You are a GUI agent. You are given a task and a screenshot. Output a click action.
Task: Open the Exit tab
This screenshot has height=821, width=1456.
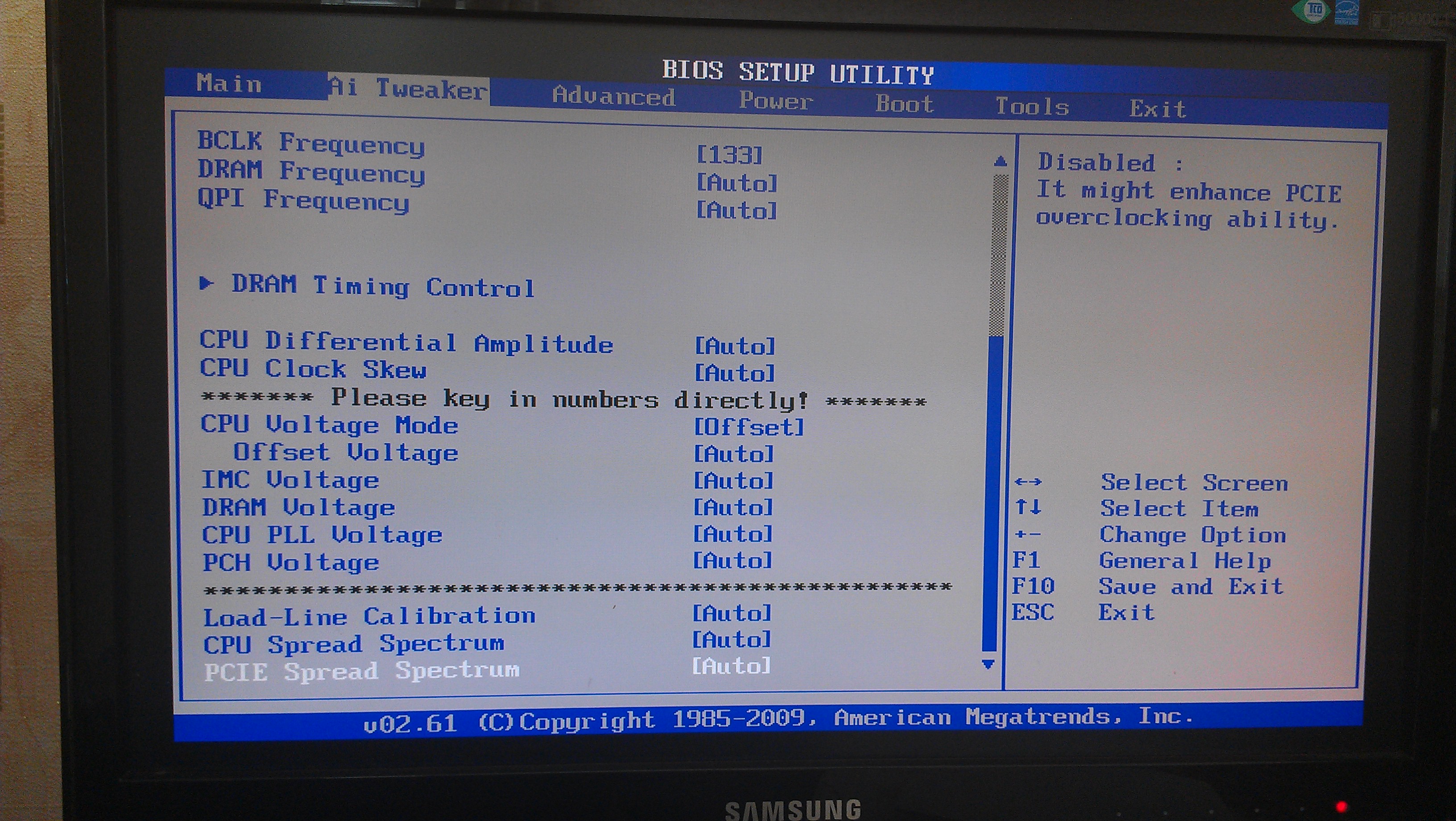[x=1157, y=108]
